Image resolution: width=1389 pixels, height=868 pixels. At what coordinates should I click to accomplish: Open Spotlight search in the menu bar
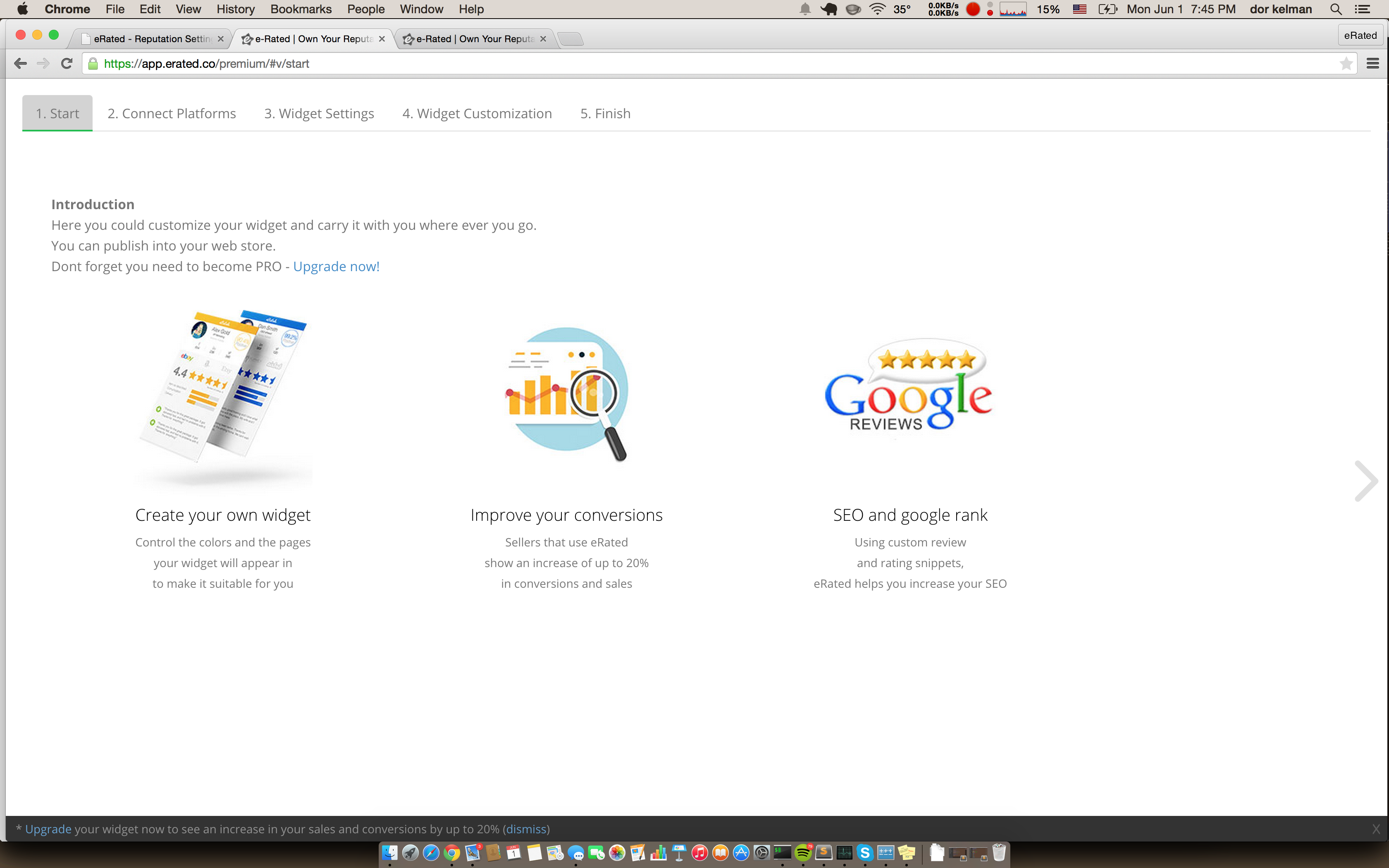pos(1336,9)
